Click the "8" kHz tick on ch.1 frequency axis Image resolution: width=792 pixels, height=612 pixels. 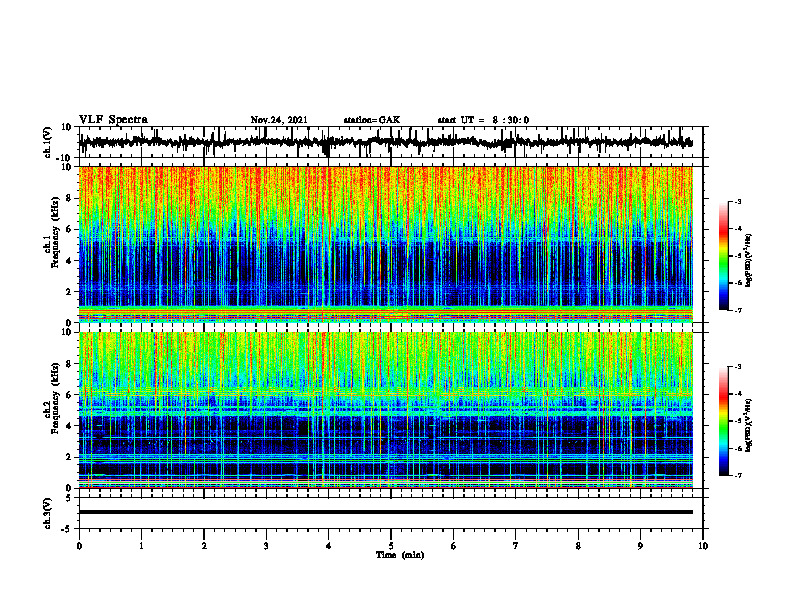click(x=69, y=198)
